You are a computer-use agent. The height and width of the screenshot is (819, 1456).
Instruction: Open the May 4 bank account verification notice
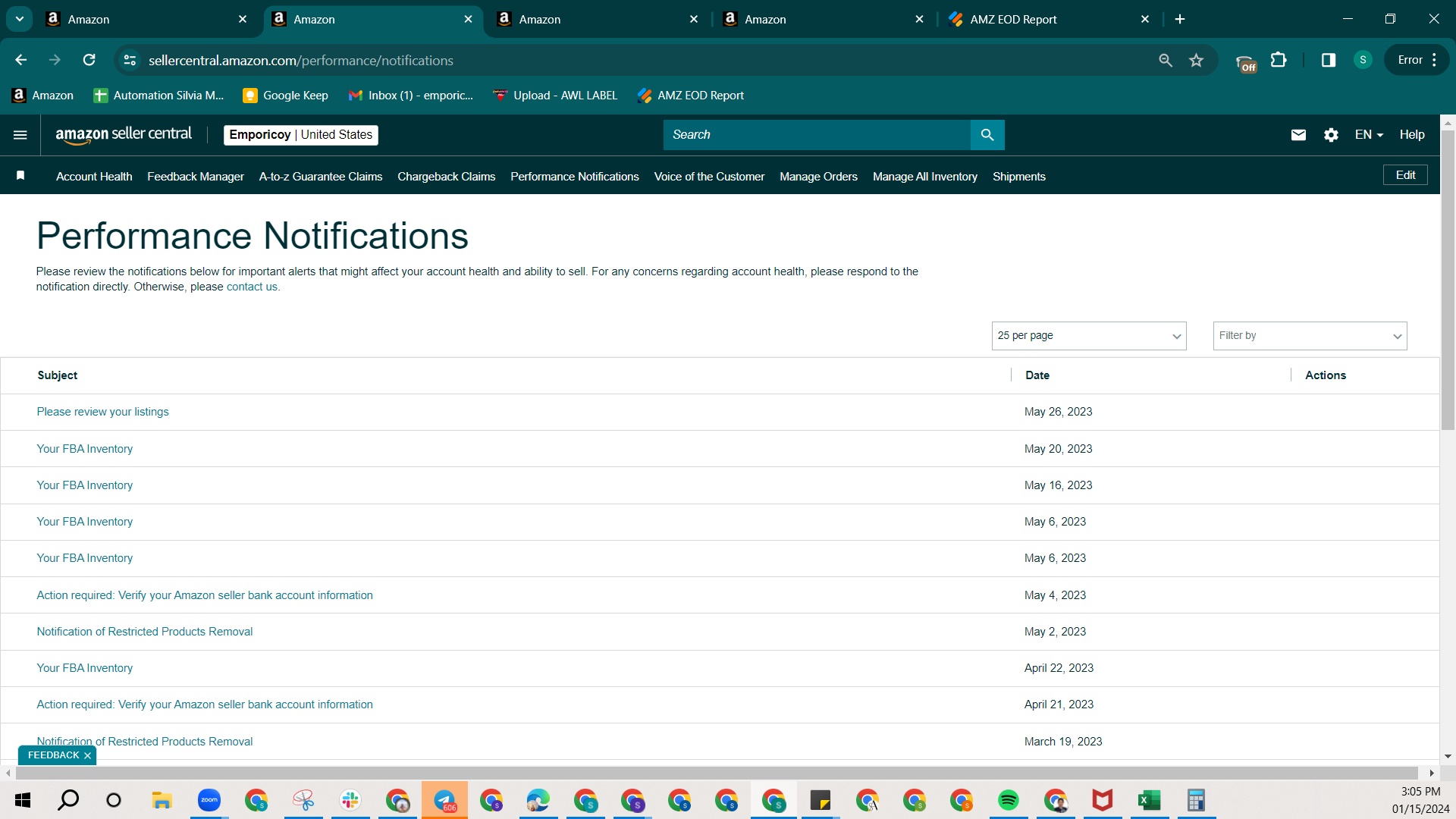(205, 595)
